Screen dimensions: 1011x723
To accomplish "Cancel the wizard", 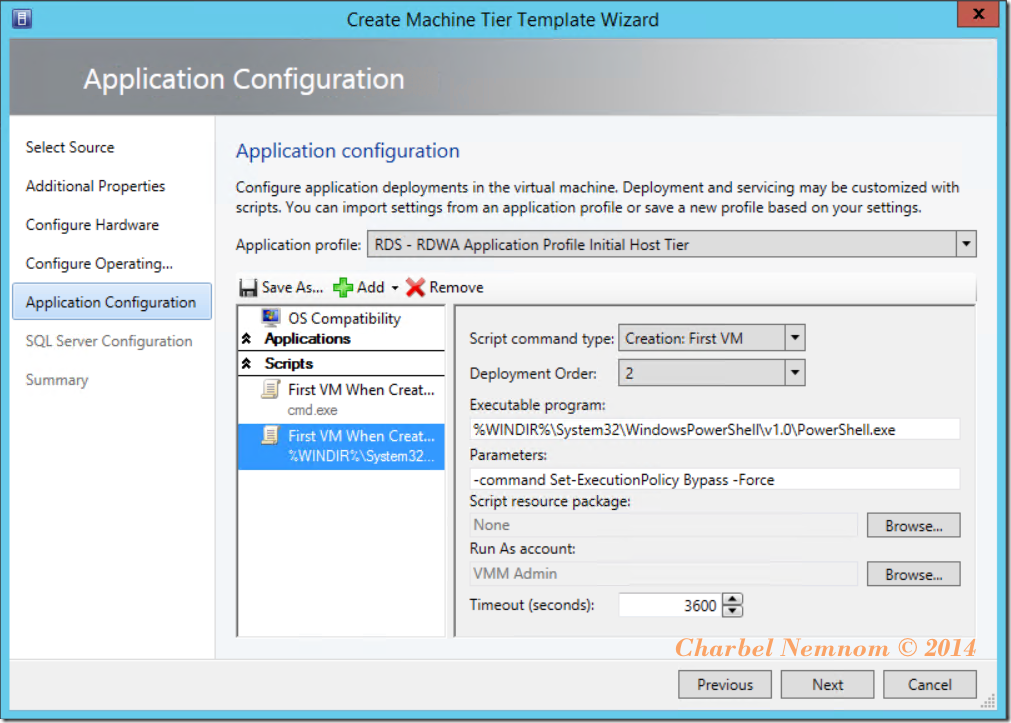I will pyautogui.click(x=929, y=684).
